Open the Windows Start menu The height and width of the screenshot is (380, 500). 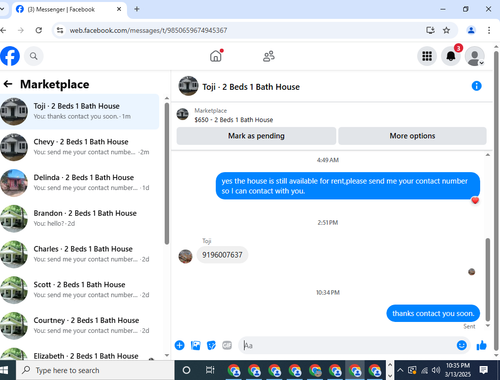[x=4, y=370]
